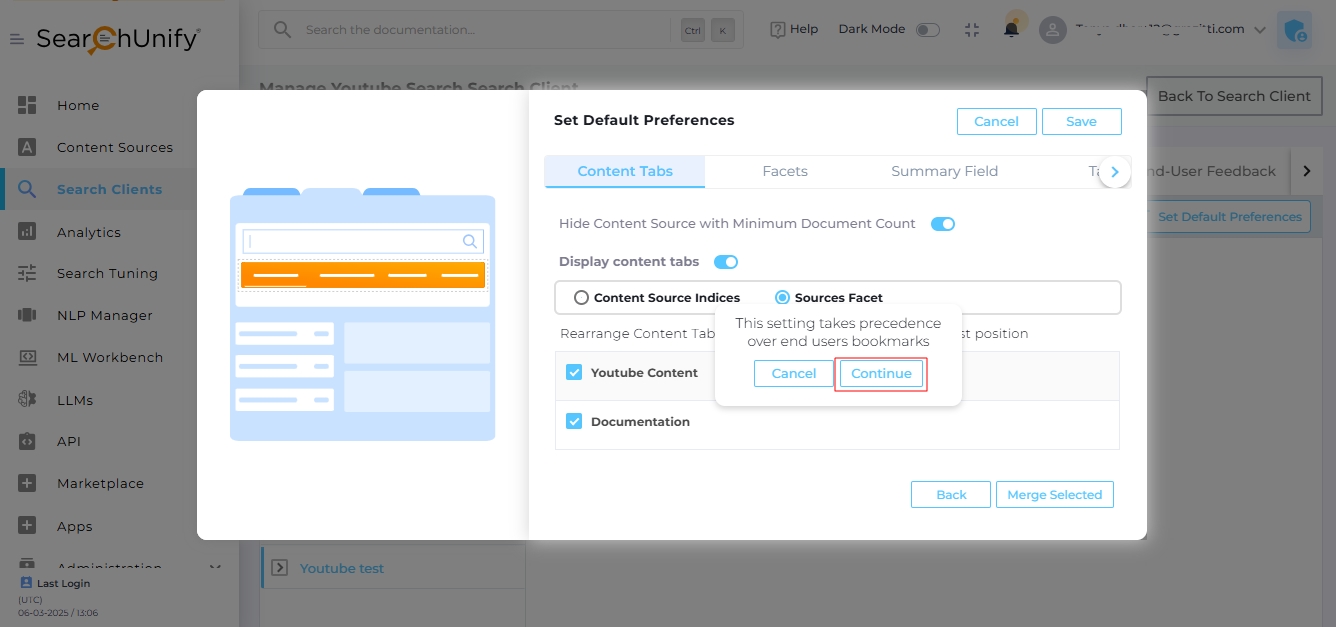Click the fullscreen collapse icon in header

pos(972,29)
